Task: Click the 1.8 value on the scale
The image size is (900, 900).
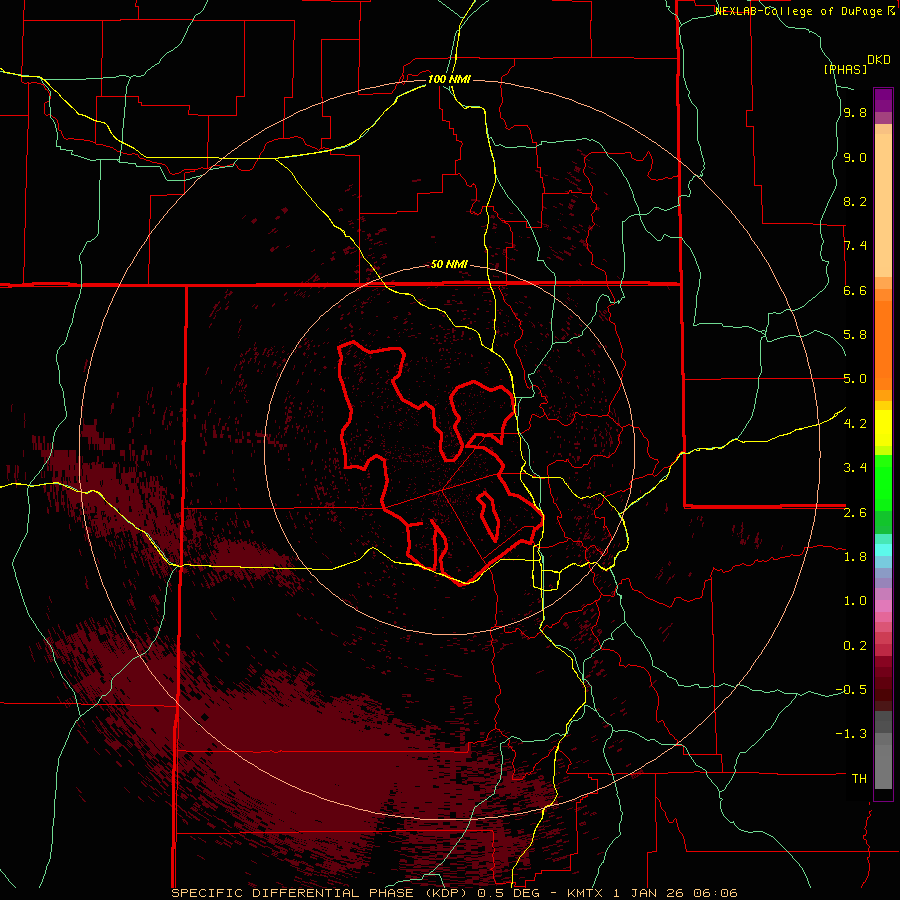Action: point(855,556)
